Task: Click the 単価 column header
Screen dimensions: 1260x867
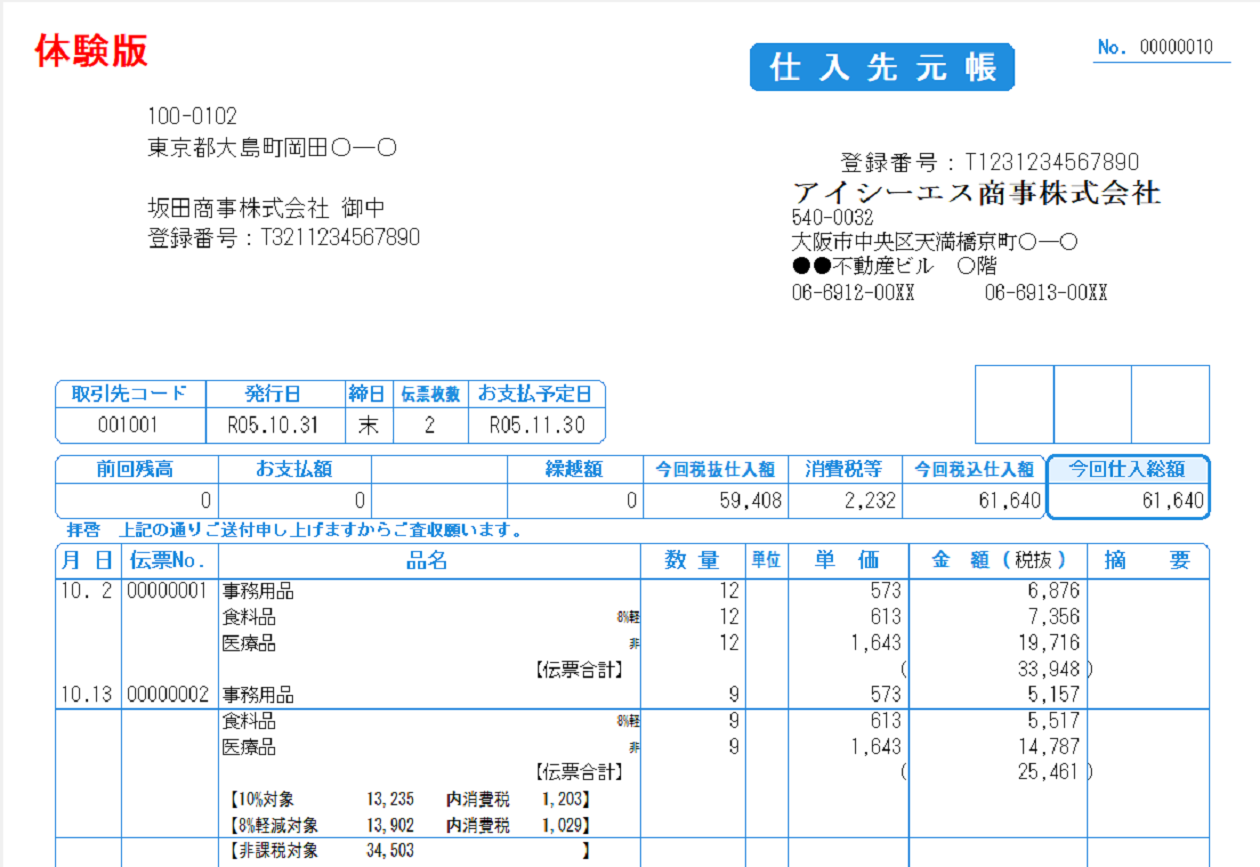Action: point(847,561)
